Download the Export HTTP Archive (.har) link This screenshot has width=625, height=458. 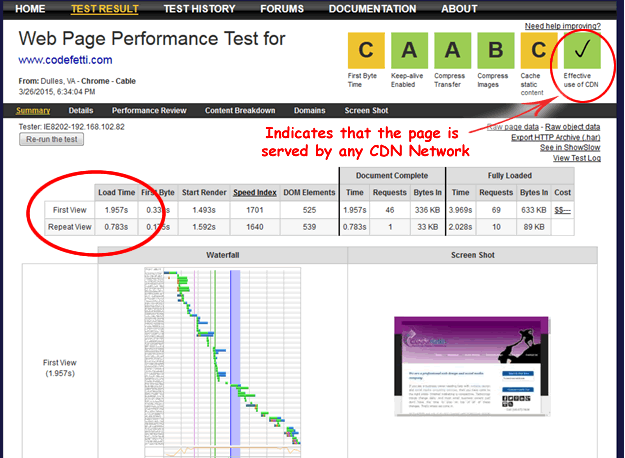554,137
